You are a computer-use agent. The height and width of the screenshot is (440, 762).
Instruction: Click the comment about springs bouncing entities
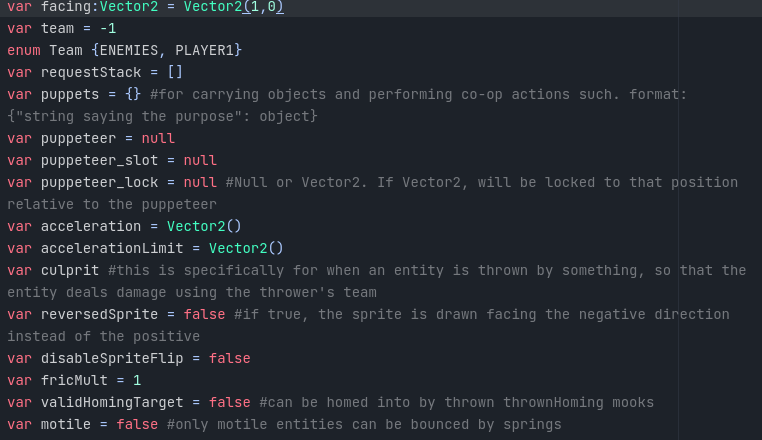tap(364, 424)
